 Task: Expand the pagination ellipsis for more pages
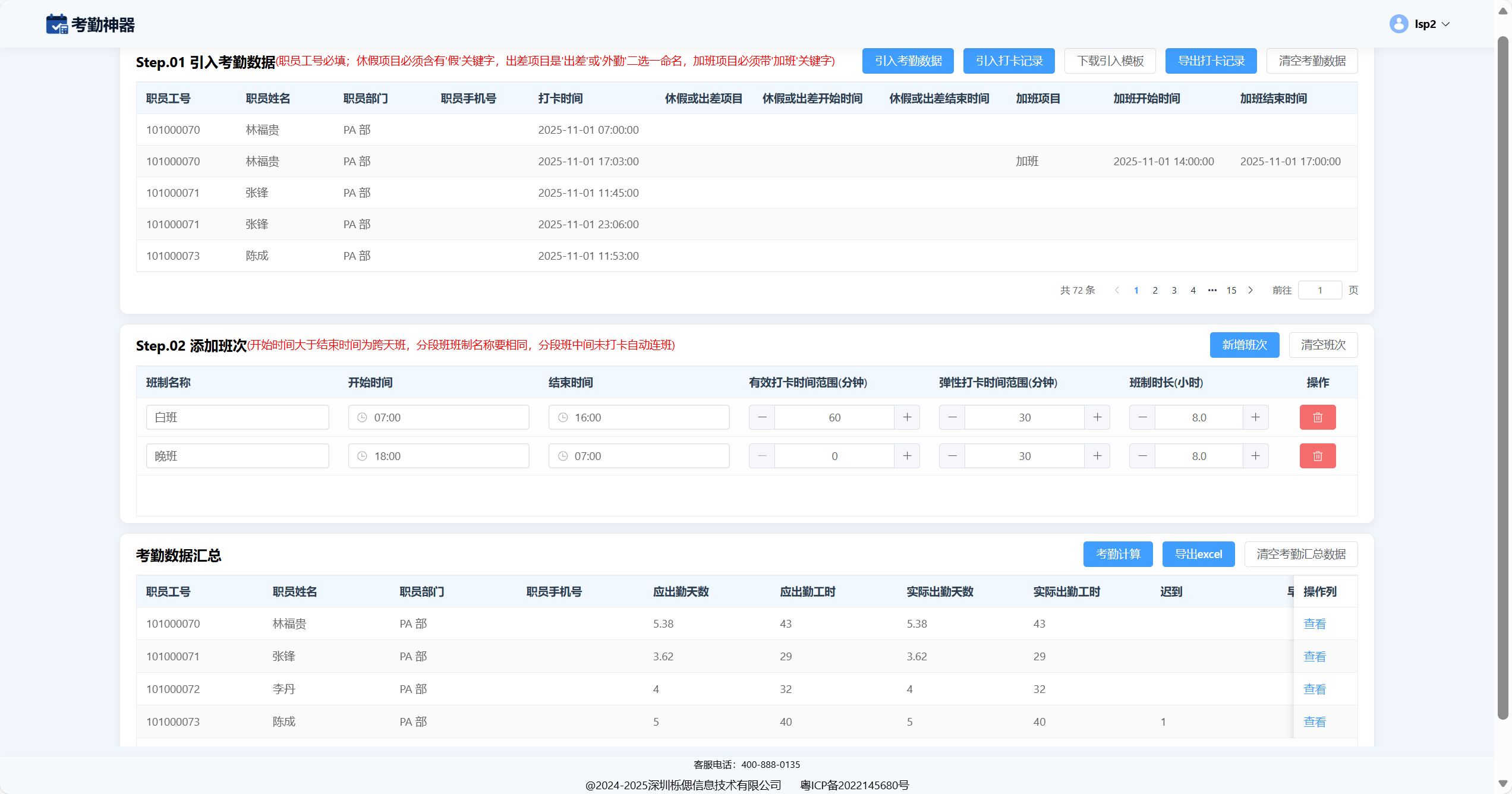pos(1212,290)
